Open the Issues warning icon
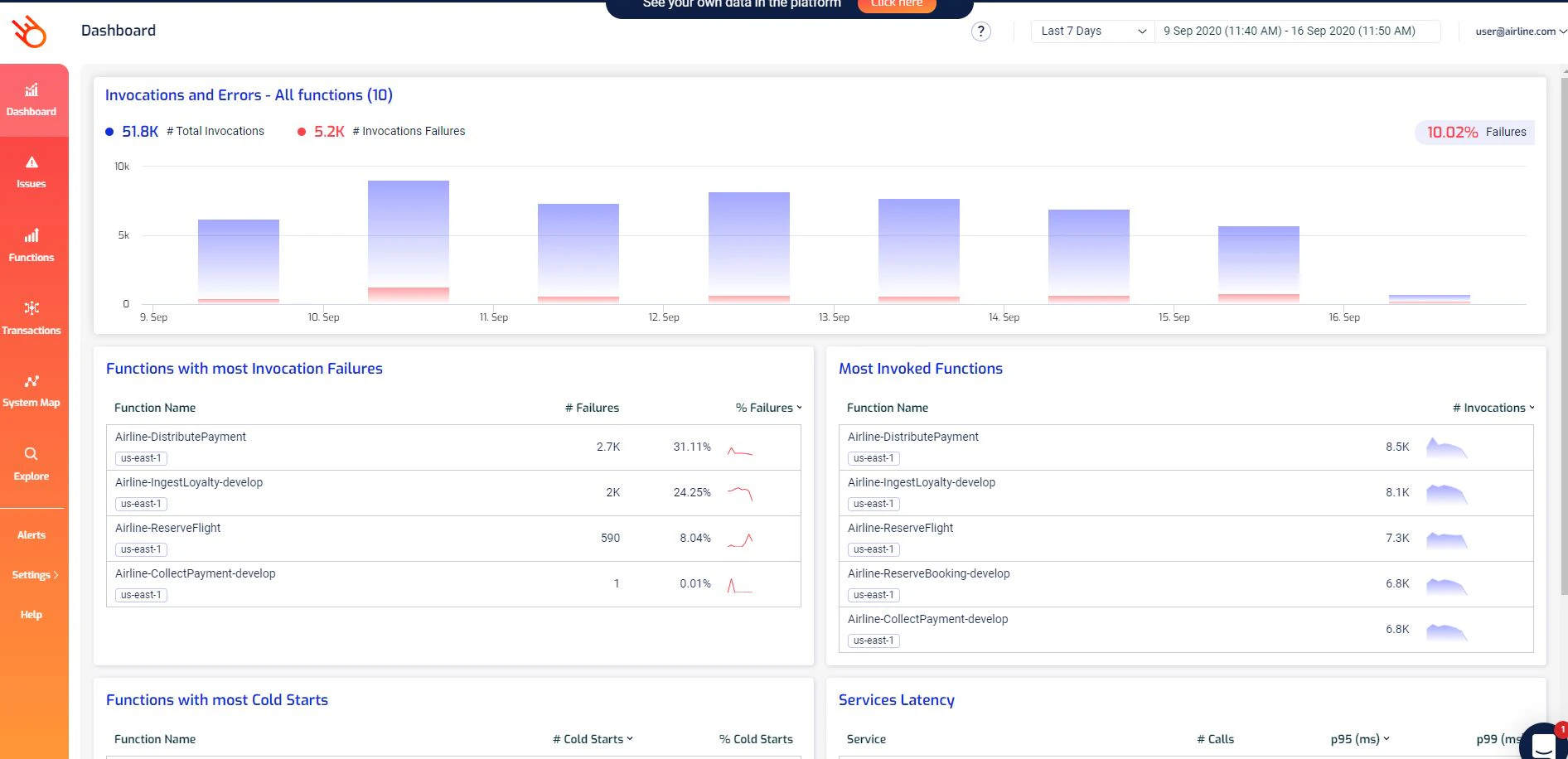Image resolution: width=1568 pixels, height=759 pixels. click(31, 162)
